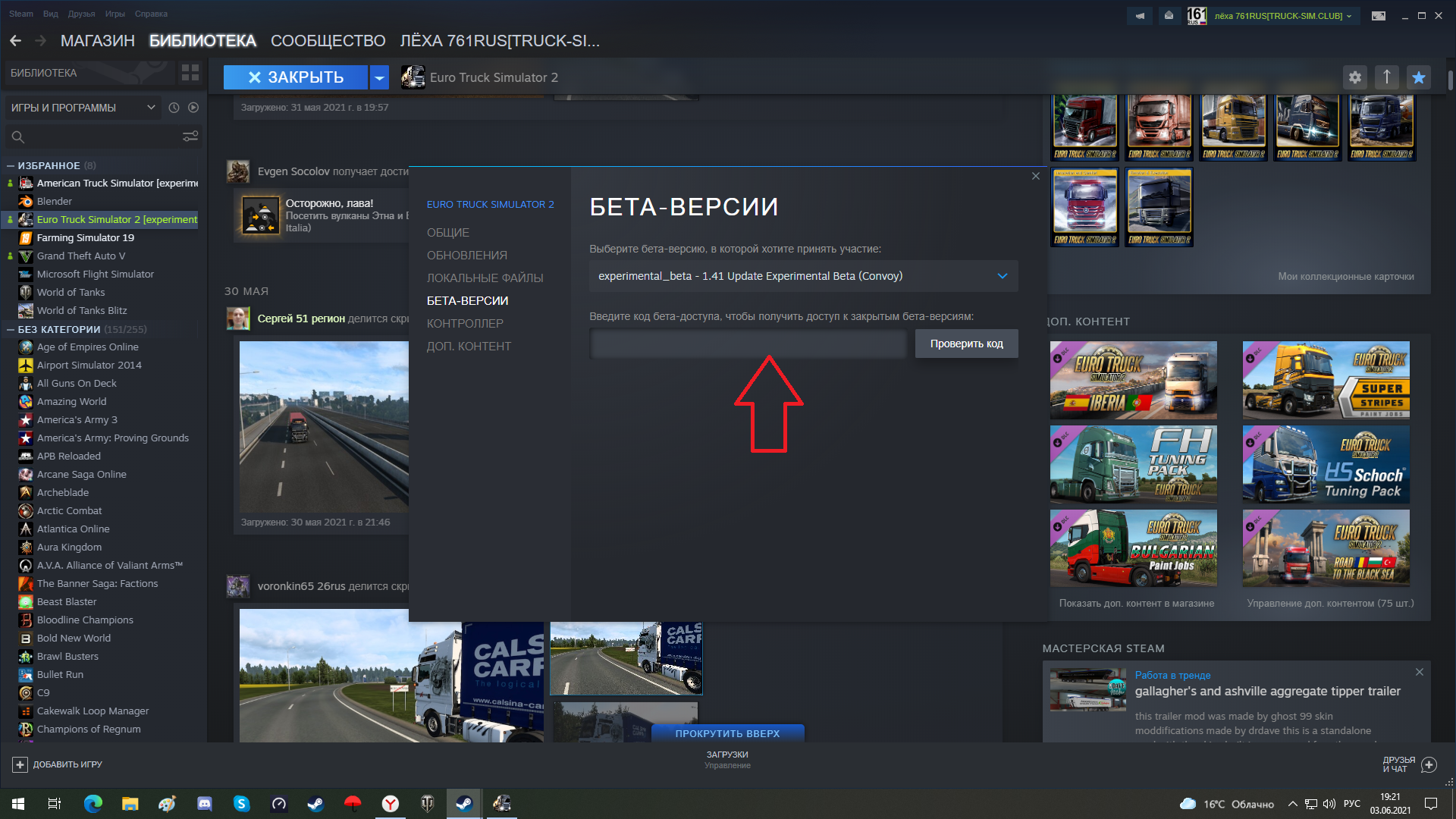Click ready-to-play filter icon

(x=193, y=108)
